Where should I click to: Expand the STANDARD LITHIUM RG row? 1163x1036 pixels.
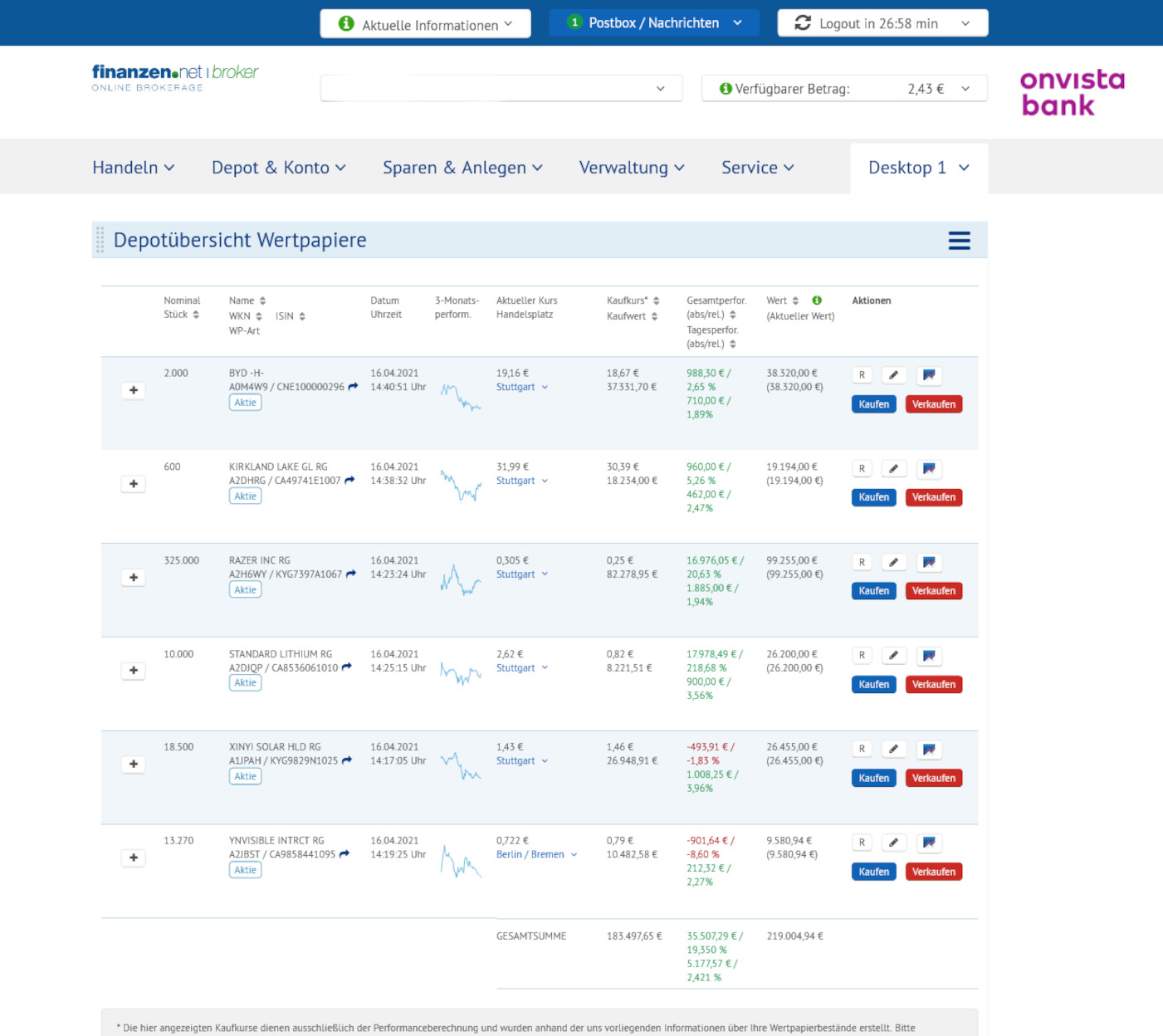tap(134, 671)
